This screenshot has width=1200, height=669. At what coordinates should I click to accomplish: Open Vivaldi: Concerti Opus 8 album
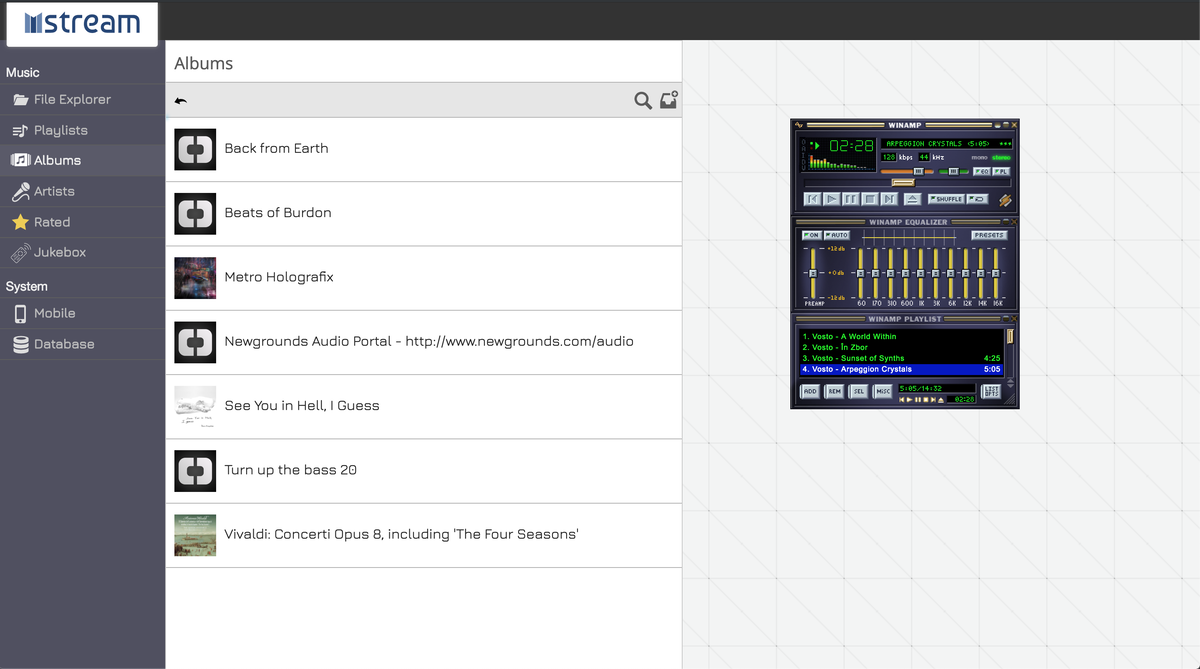424,535
